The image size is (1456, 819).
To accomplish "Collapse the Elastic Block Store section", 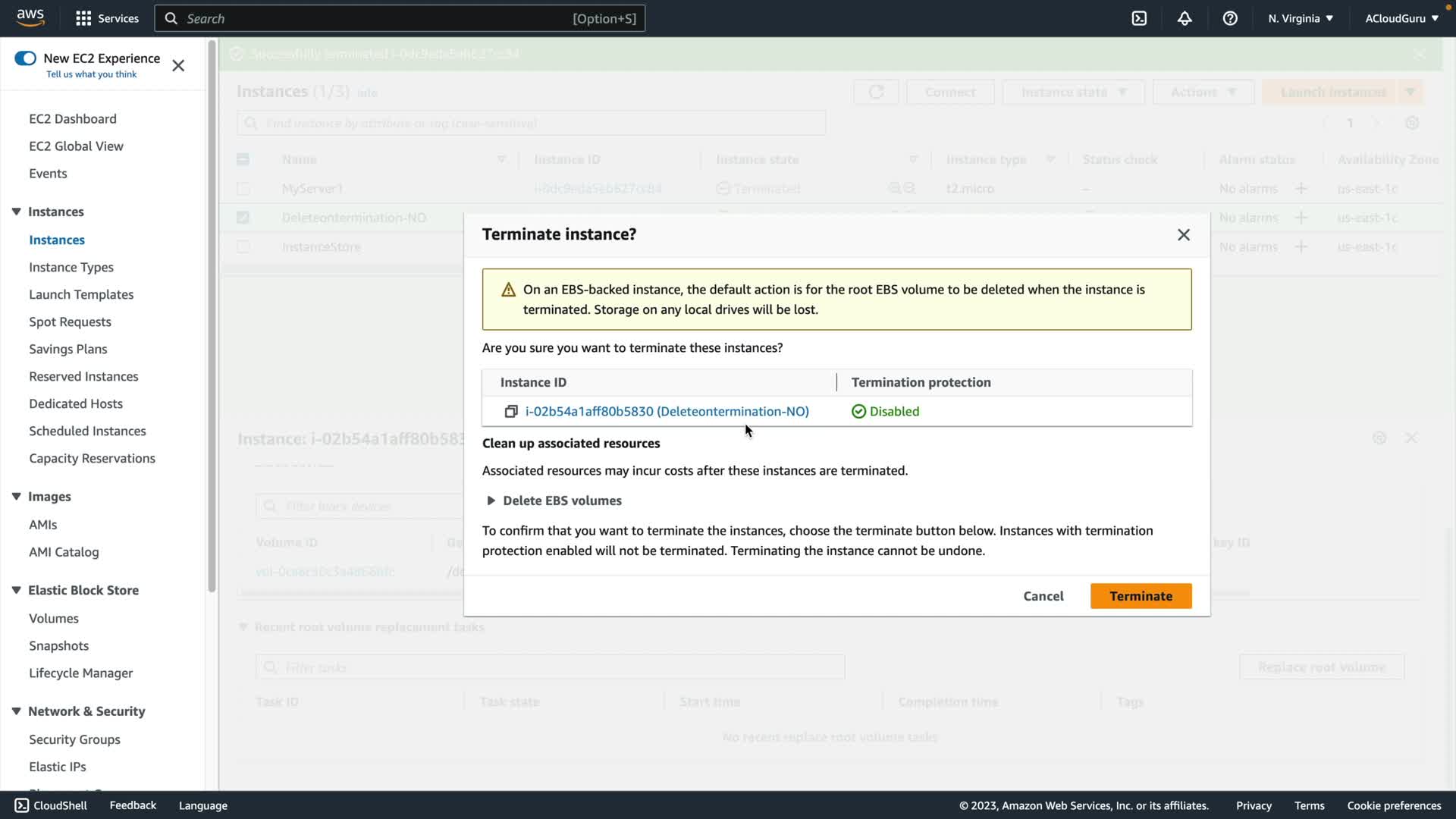I will [x=16, y=590].
